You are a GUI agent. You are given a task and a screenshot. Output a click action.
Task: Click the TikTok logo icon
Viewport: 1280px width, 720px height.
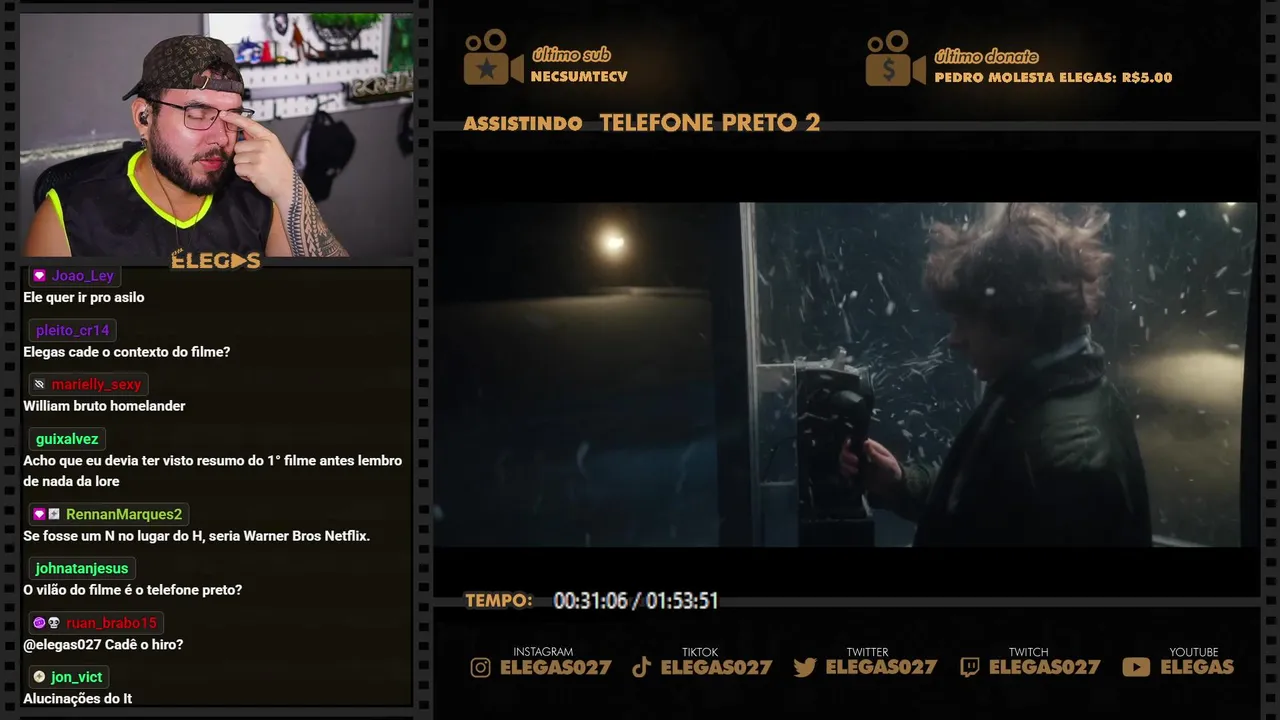(x=642, y=668)
